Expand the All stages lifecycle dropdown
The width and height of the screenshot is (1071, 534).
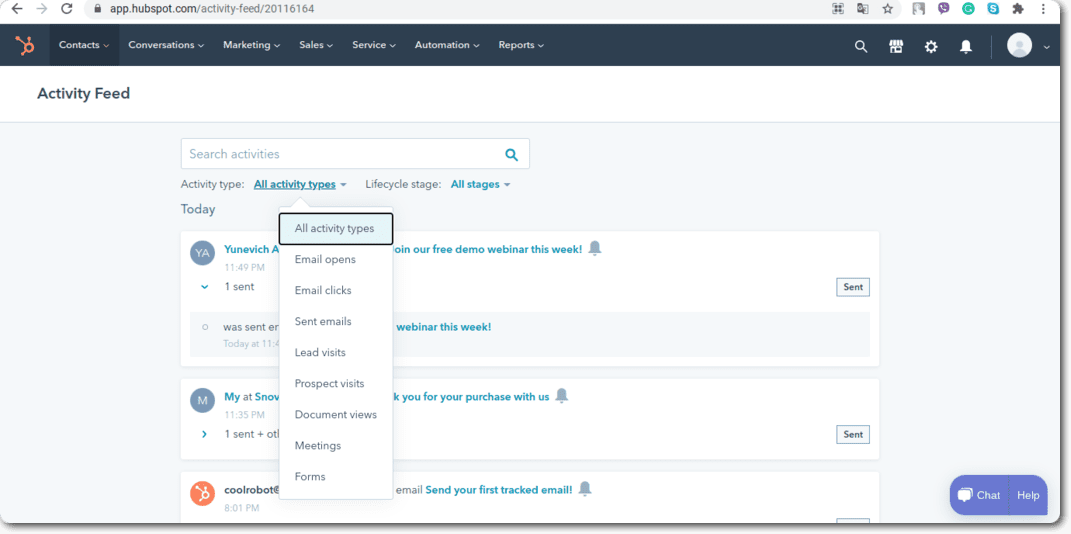click(480, 184)
